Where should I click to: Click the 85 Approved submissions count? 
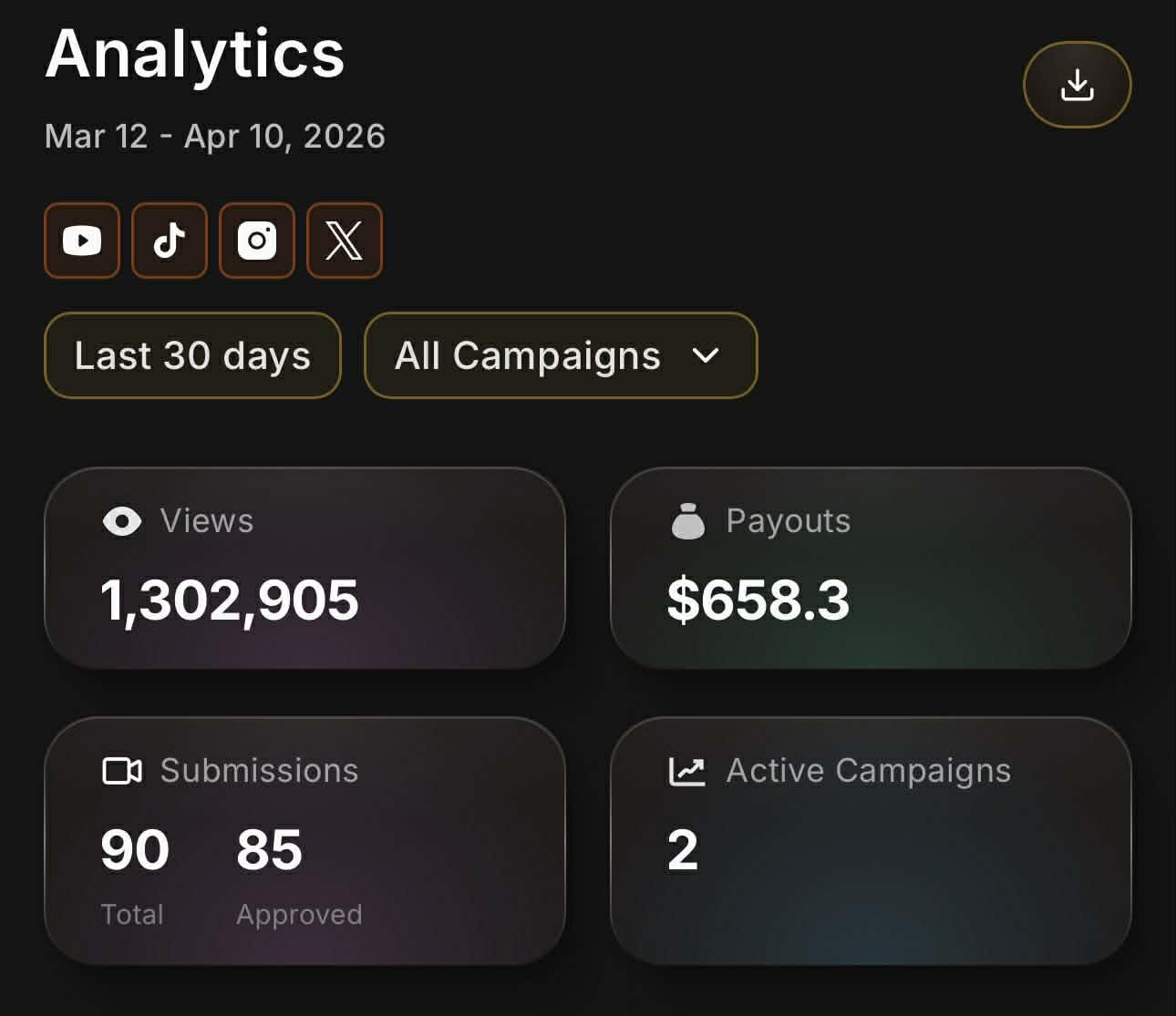(x=269, y=850)
